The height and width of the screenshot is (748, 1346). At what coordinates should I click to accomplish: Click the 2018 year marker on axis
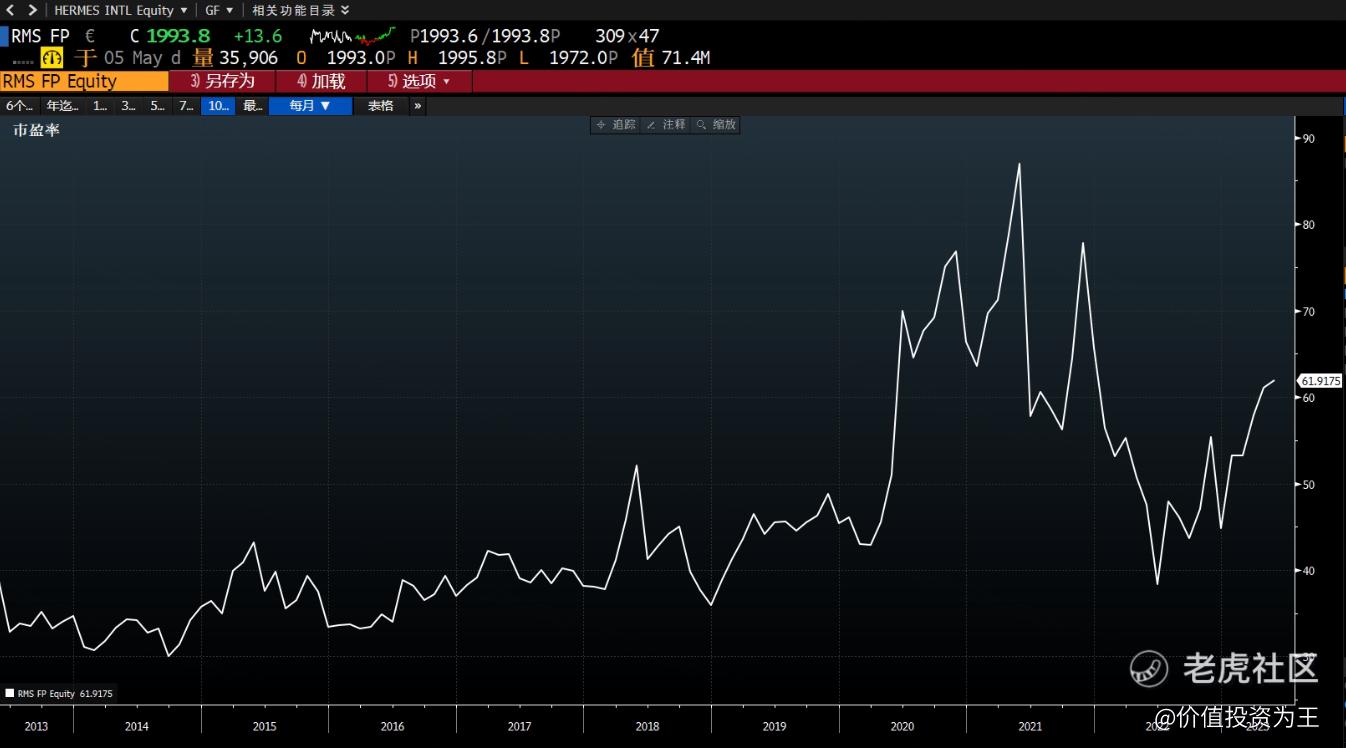point(647,726)
